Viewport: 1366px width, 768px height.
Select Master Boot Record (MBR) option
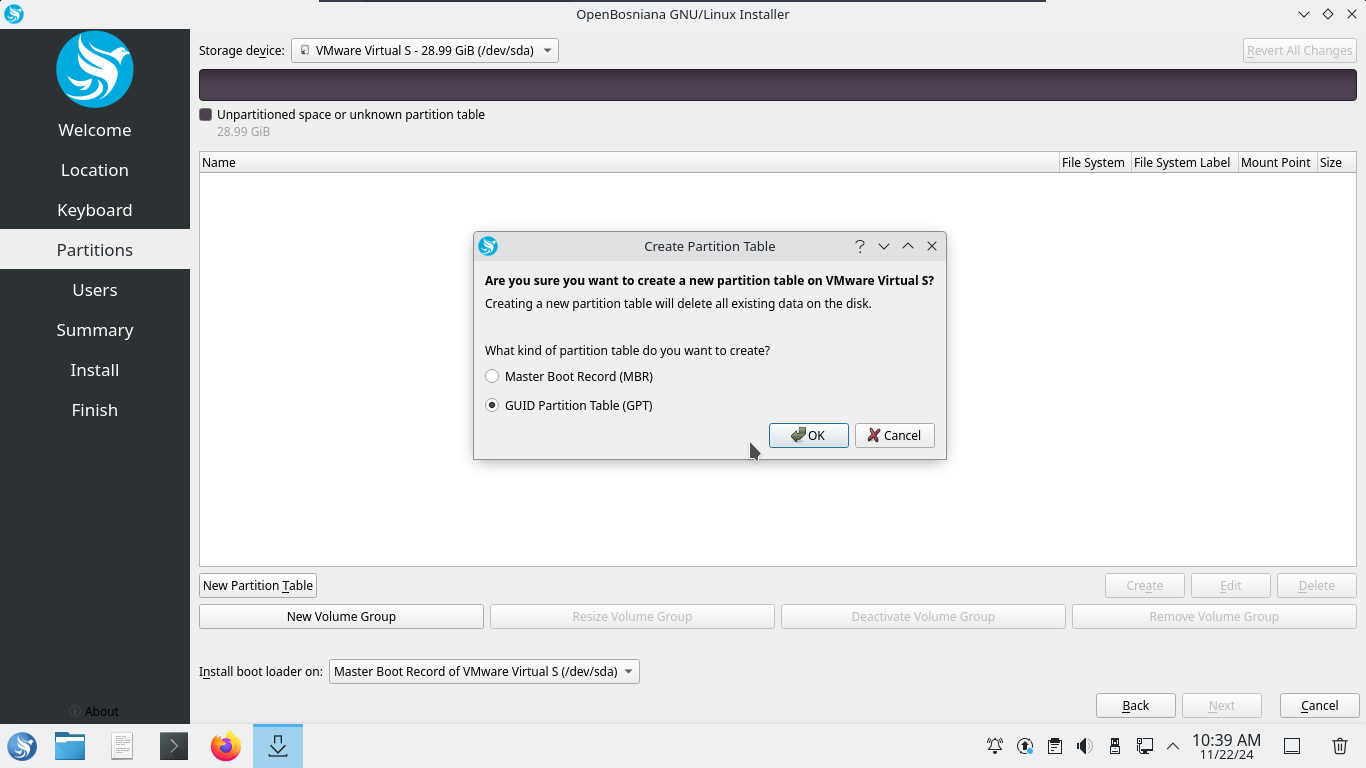[x=569, y=376]
